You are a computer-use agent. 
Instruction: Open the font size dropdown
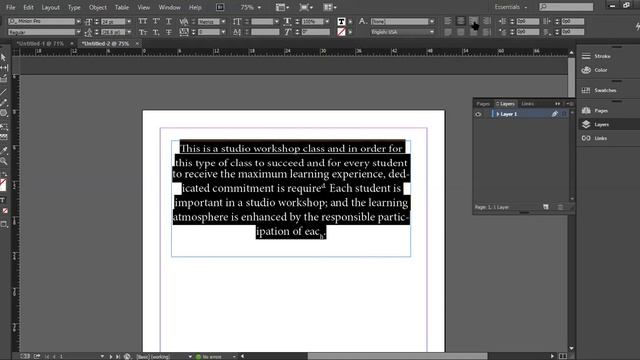tap(129, 21)
